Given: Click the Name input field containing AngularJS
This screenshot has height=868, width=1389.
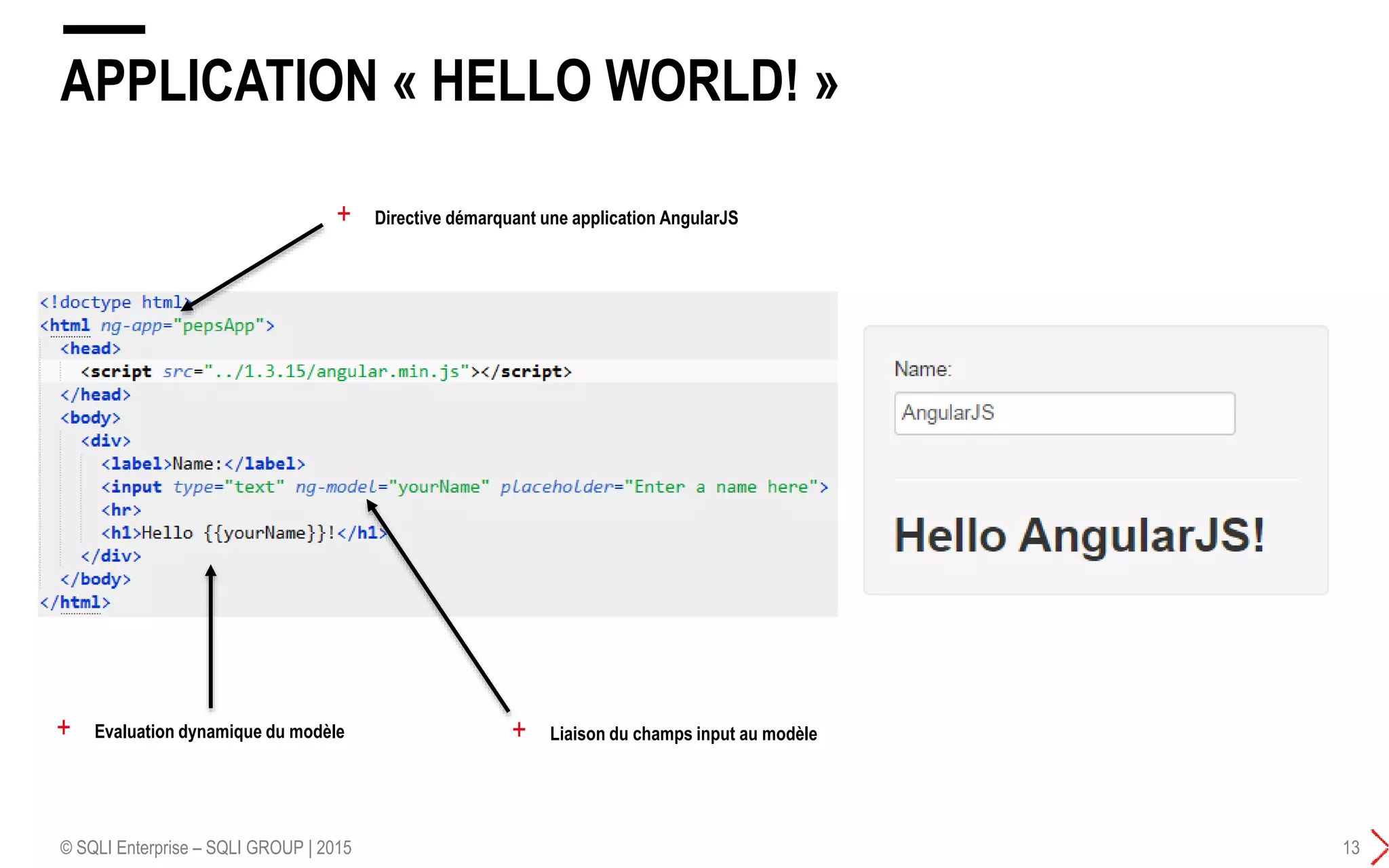Looking at the screenshot, I should point(1064,413).
